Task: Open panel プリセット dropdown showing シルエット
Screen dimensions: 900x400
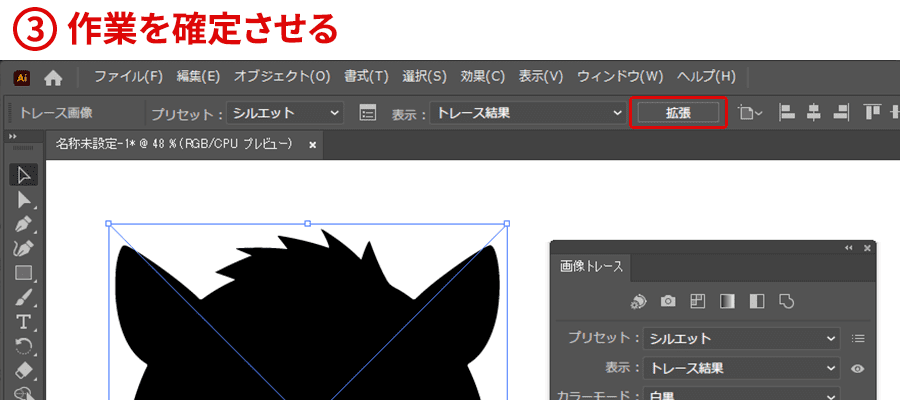Action: 742,339
